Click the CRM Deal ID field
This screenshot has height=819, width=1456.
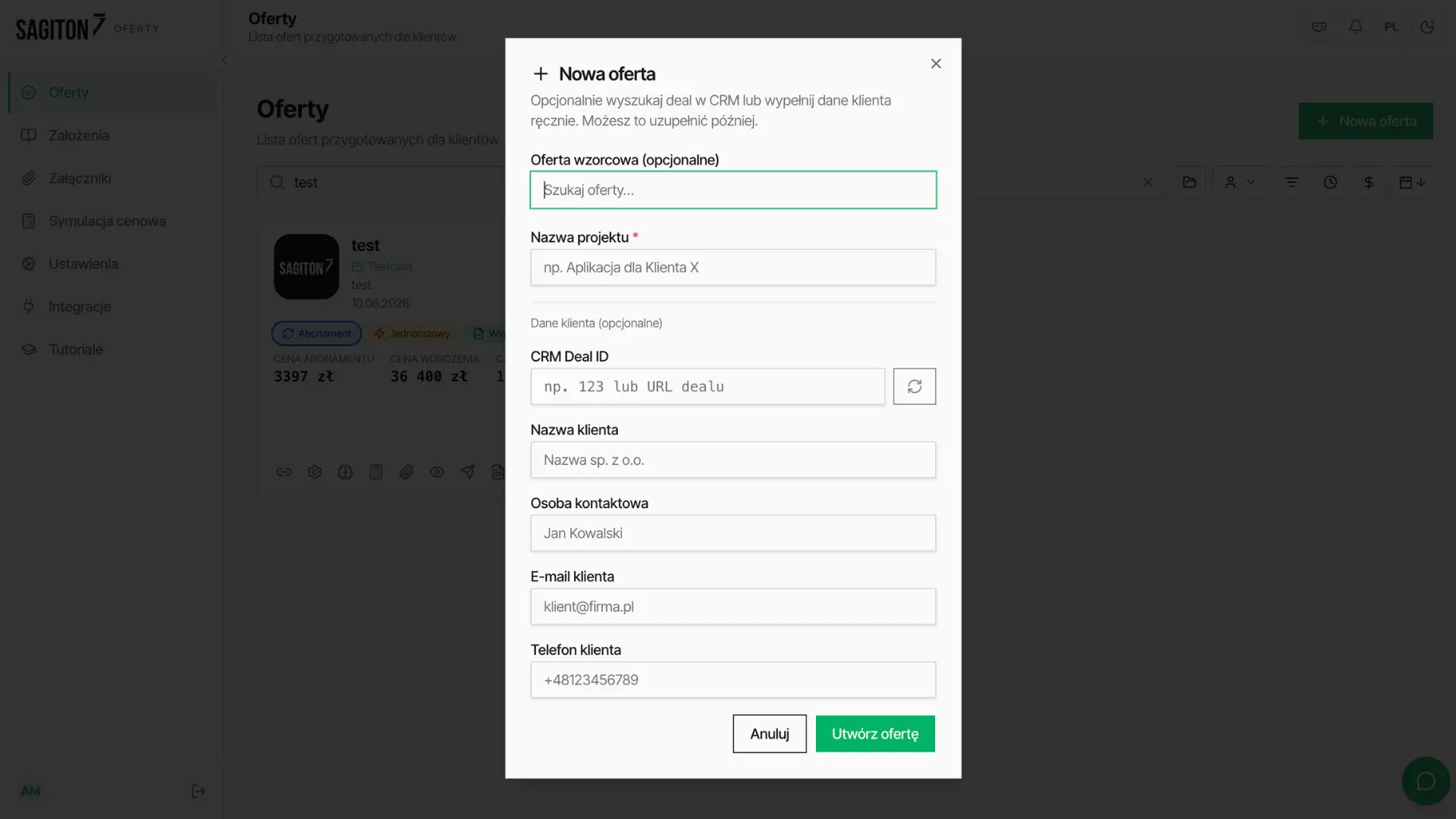click(x=708, y=387)
